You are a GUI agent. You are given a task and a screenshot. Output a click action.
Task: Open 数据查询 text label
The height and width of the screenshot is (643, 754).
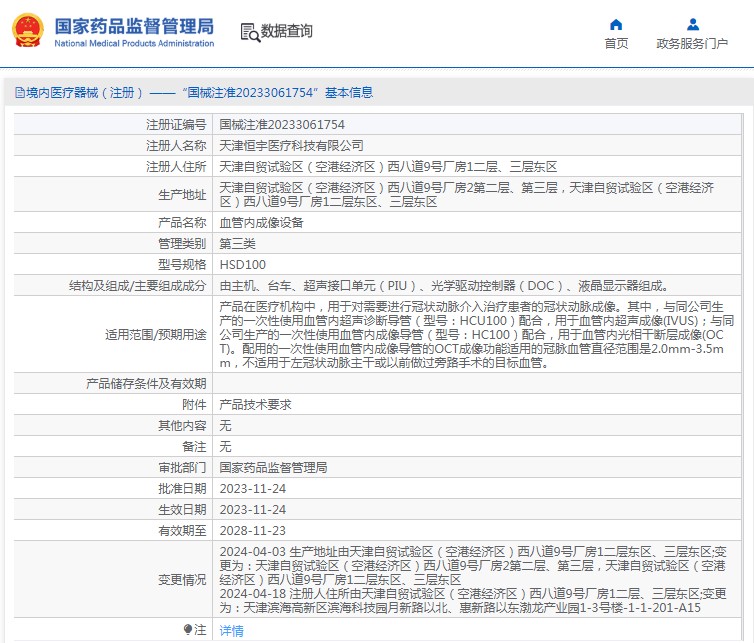[287, 32]
